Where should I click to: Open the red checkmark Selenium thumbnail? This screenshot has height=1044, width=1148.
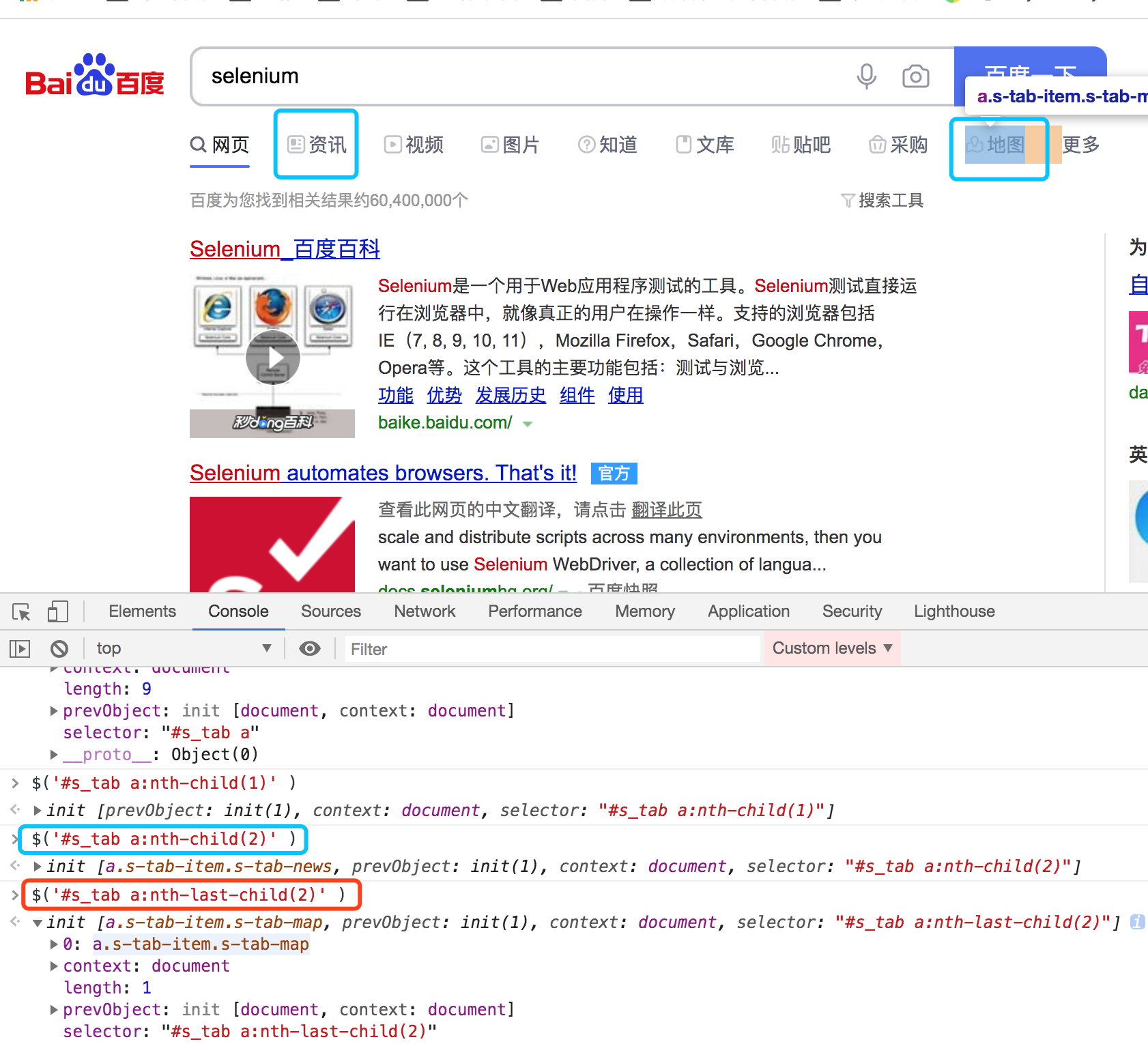click(272, 544)
